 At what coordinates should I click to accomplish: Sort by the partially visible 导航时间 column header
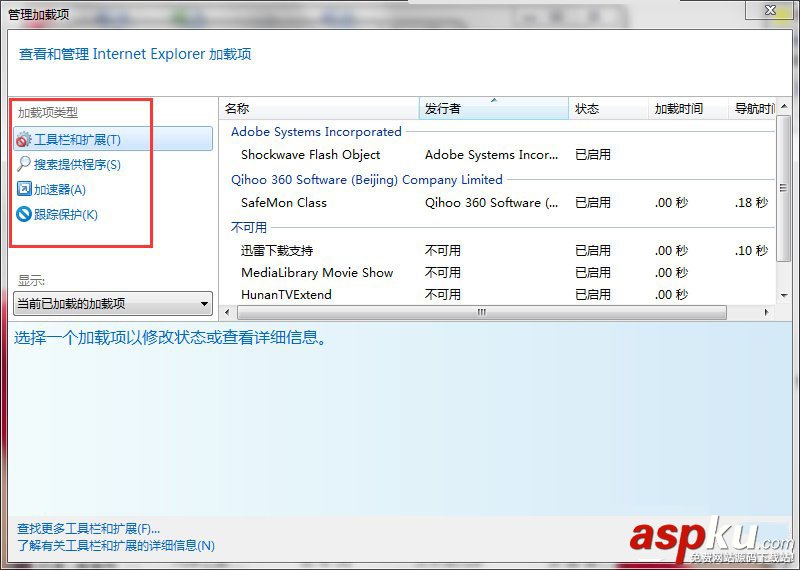point(752,108)
